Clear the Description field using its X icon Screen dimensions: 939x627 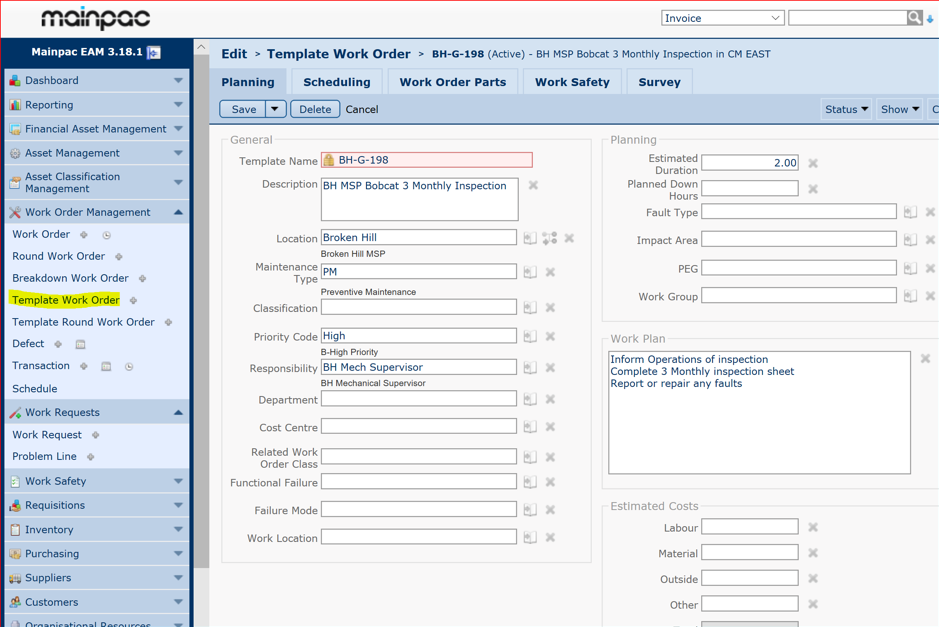tap(533, 185)
